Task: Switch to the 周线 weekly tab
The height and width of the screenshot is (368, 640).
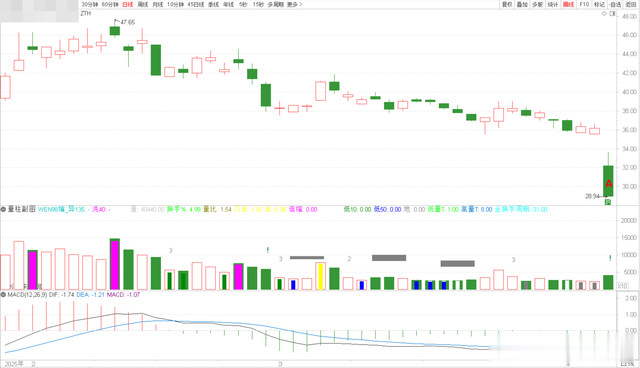Action: tap(143, 4)
